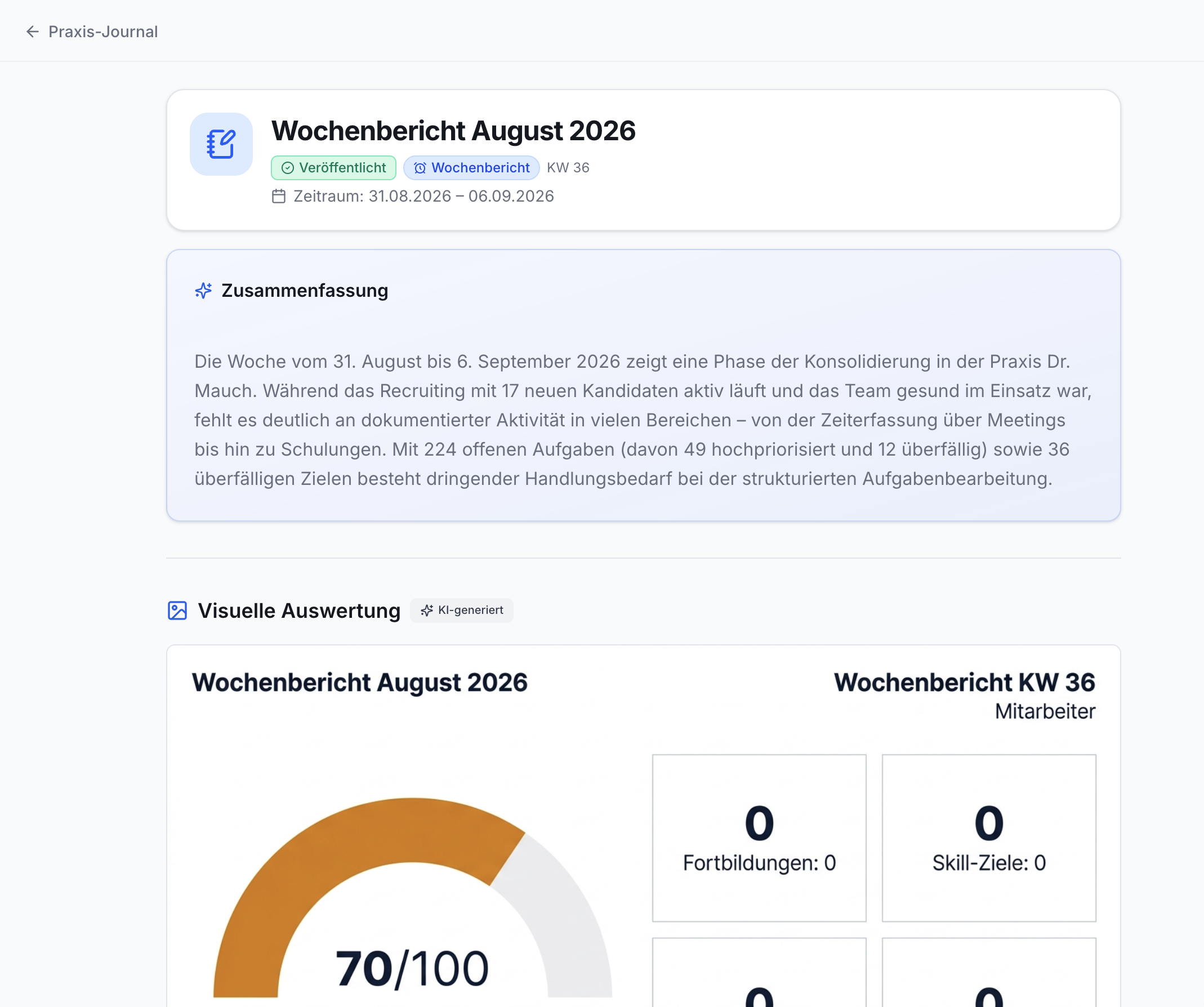The image size is (1204, 1007).
Task: Click the Wochenbericht August 2026 chart title
Action: 359,683
